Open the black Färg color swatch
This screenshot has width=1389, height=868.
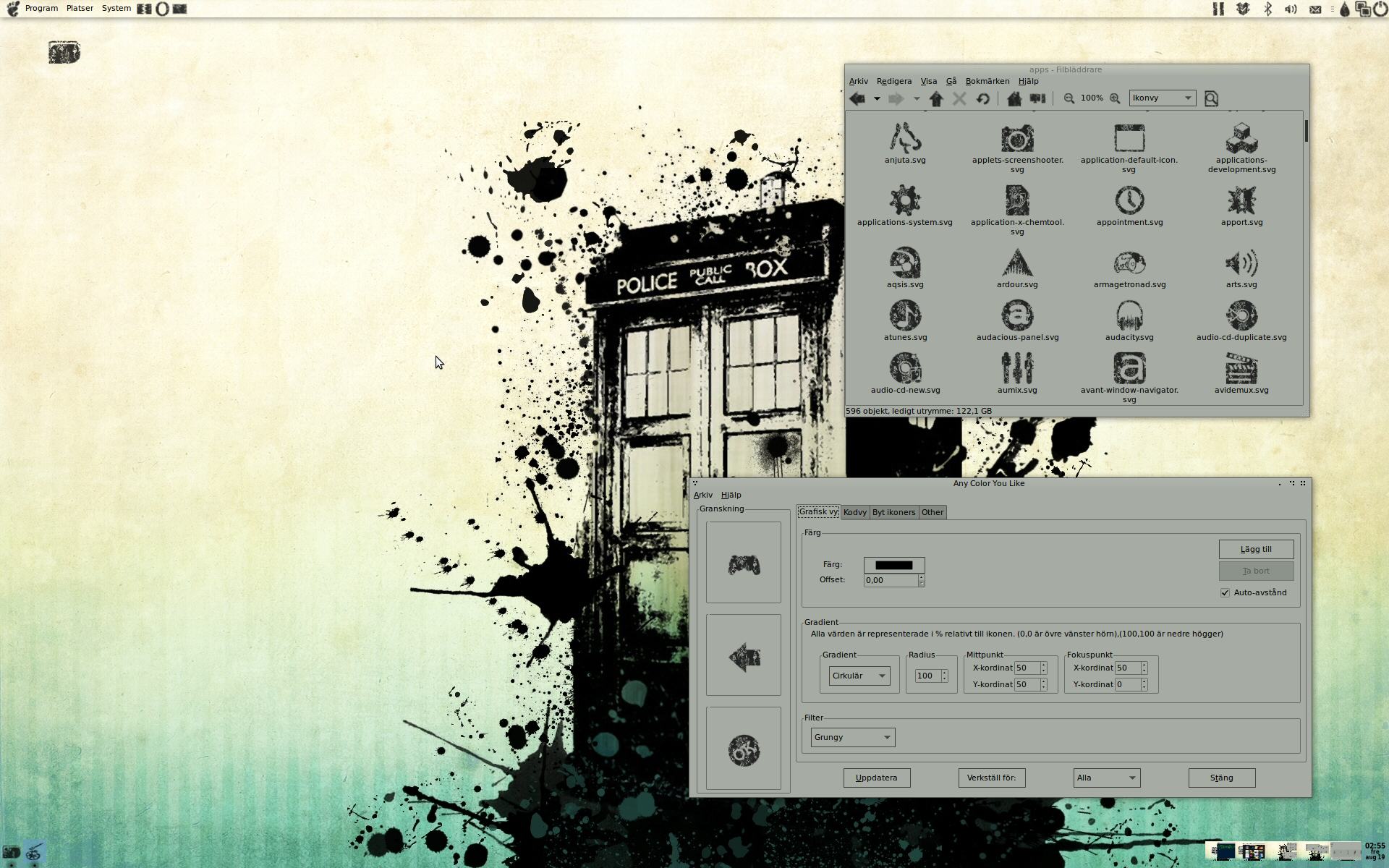(x=893, y=565)
